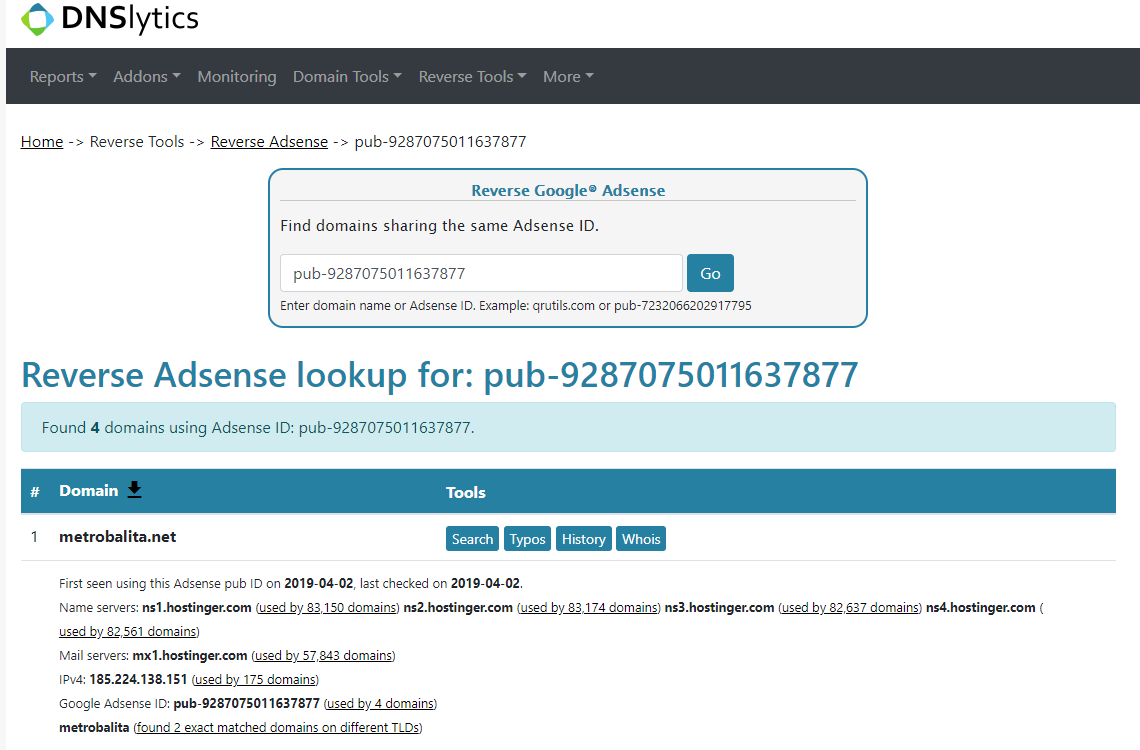Screen dimensions: 1140x750
Task: Select ns3.hostinger.com name server text
Action: pyautogui.click(x=719, y=608)
